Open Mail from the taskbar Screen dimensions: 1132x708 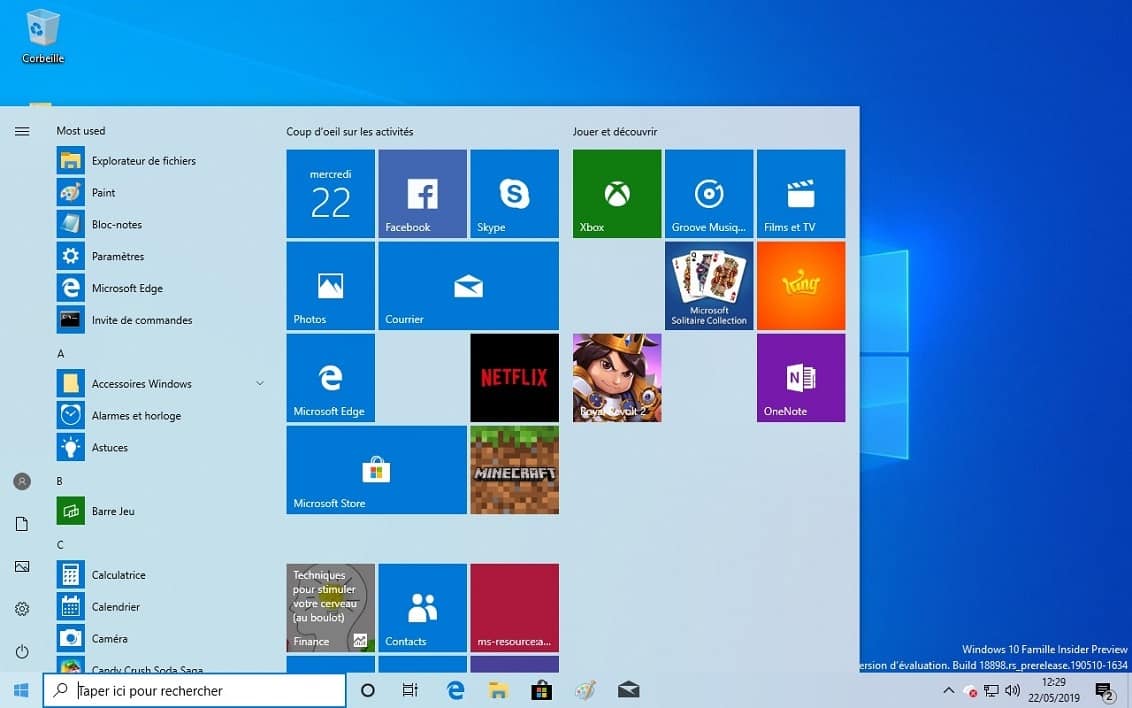tap(629, 691)
